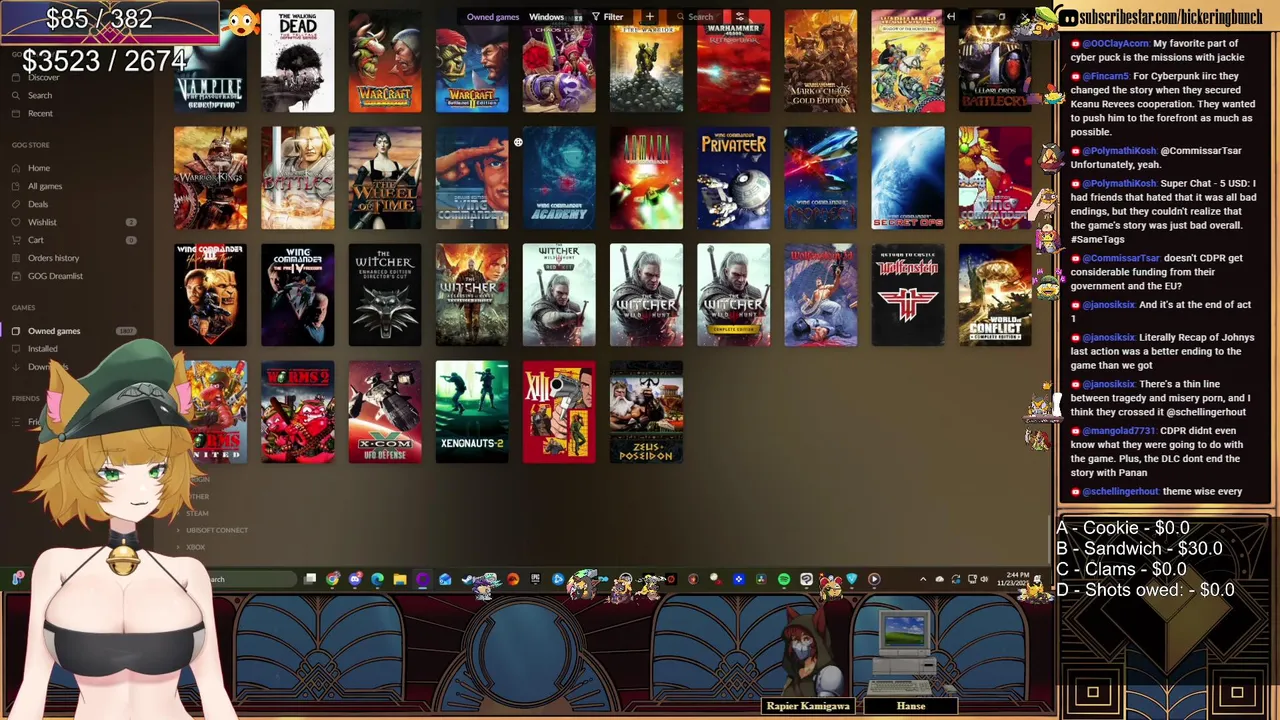Click the plus icon next to Filter
This screenshot has width=1280, height=720.
point(649,16)
